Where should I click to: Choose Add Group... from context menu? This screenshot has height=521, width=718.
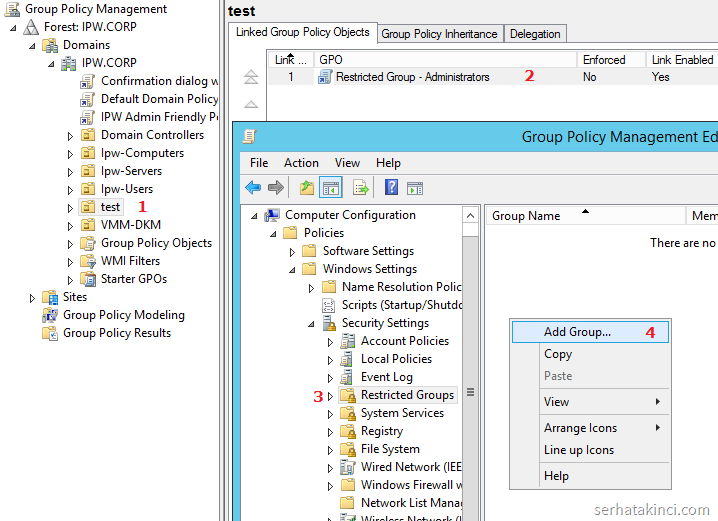(577, 332)
